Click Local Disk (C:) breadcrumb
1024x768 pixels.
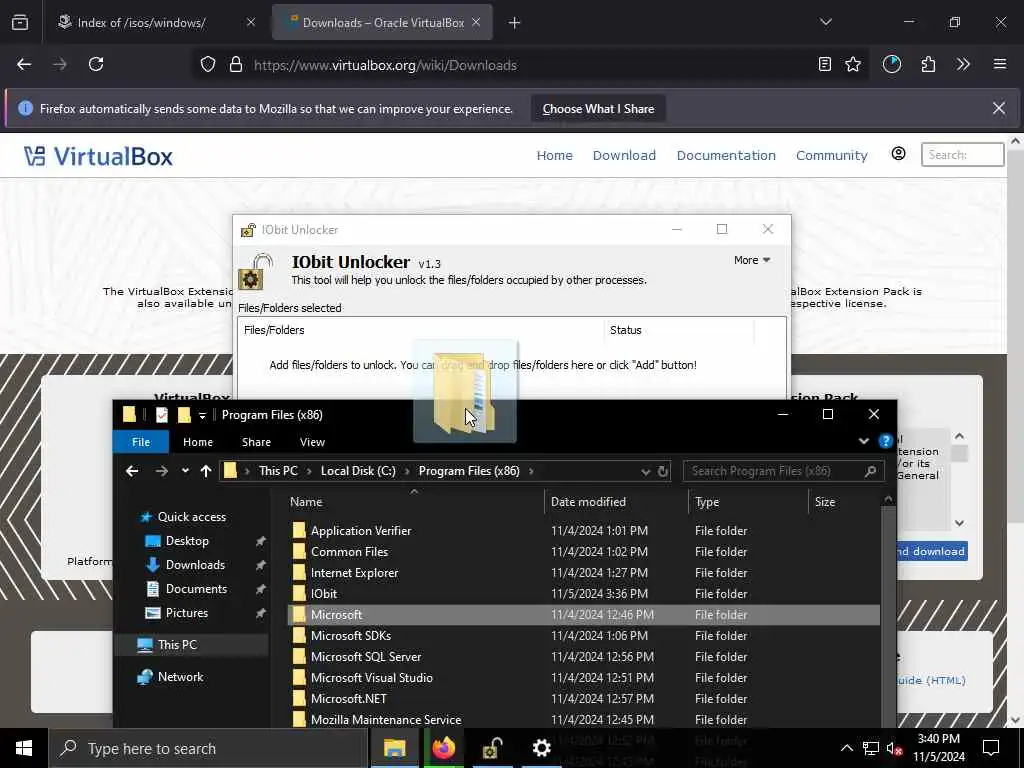click(x=358, y=471)
